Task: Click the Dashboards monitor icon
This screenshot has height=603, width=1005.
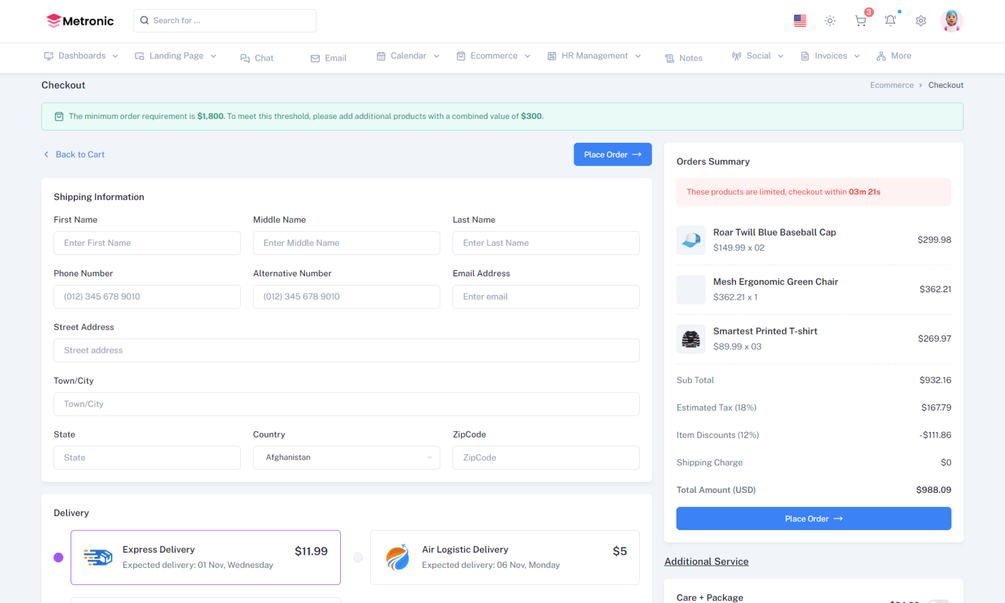Action: (x=49, y=56)
